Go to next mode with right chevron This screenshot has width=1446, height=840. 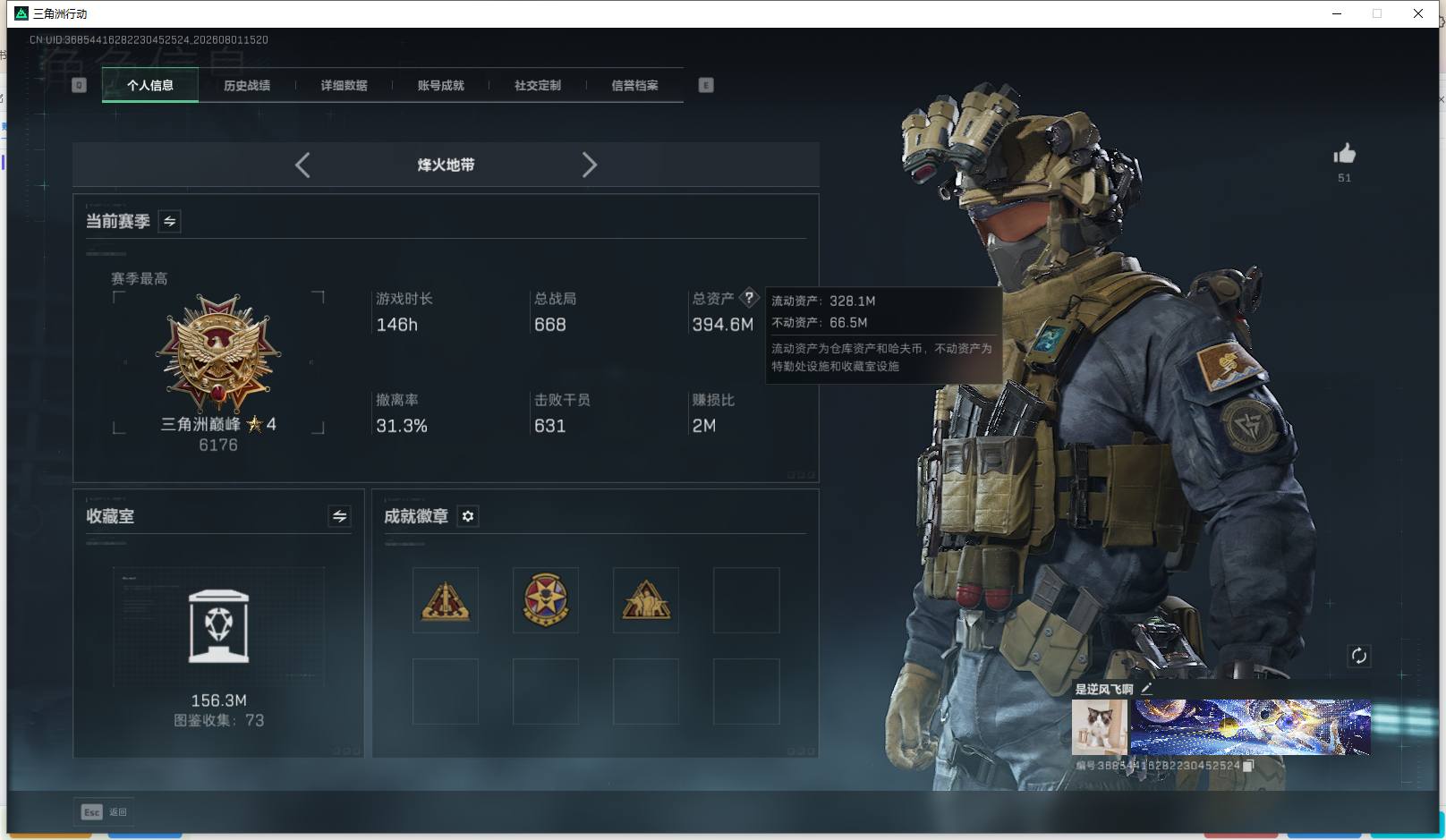589,165
